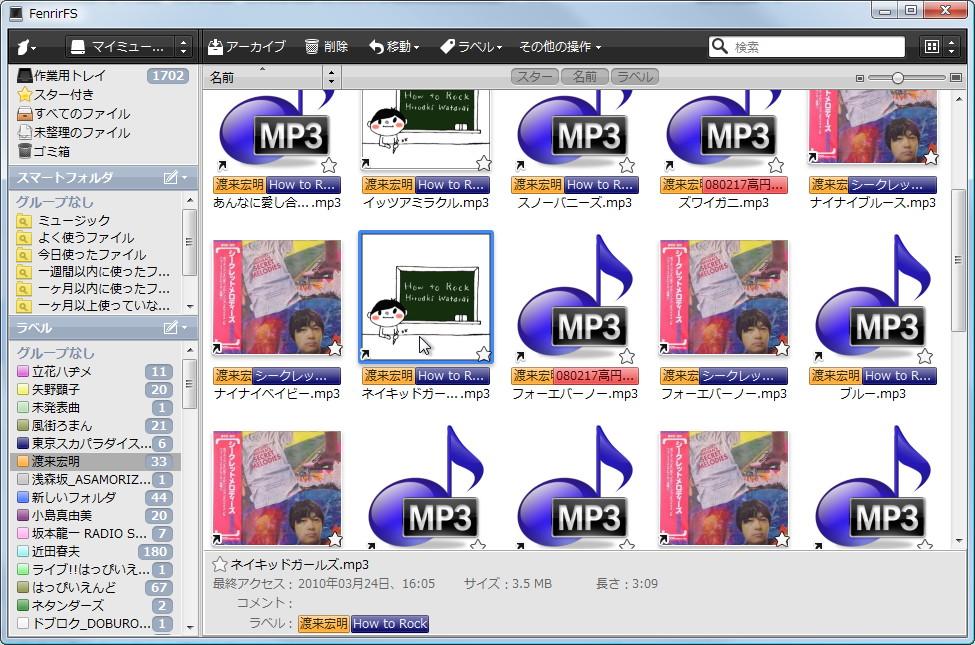975x645 pixels.
Task: Click the view mode grid icon
Action: click(x=931, y=47)
